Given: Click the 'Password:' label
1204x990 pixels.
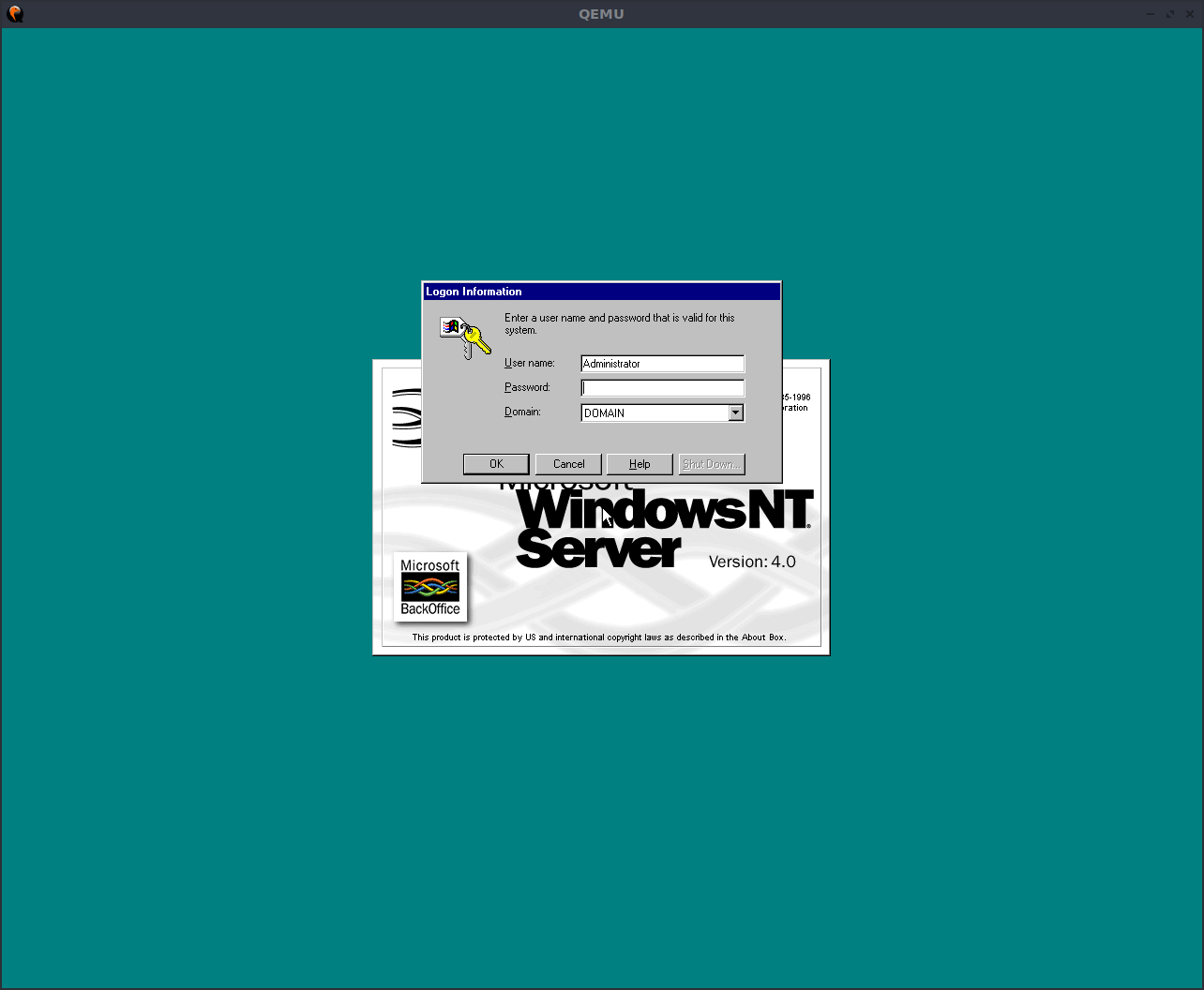Looking at the screenshot, I should (x=527, y=387).
